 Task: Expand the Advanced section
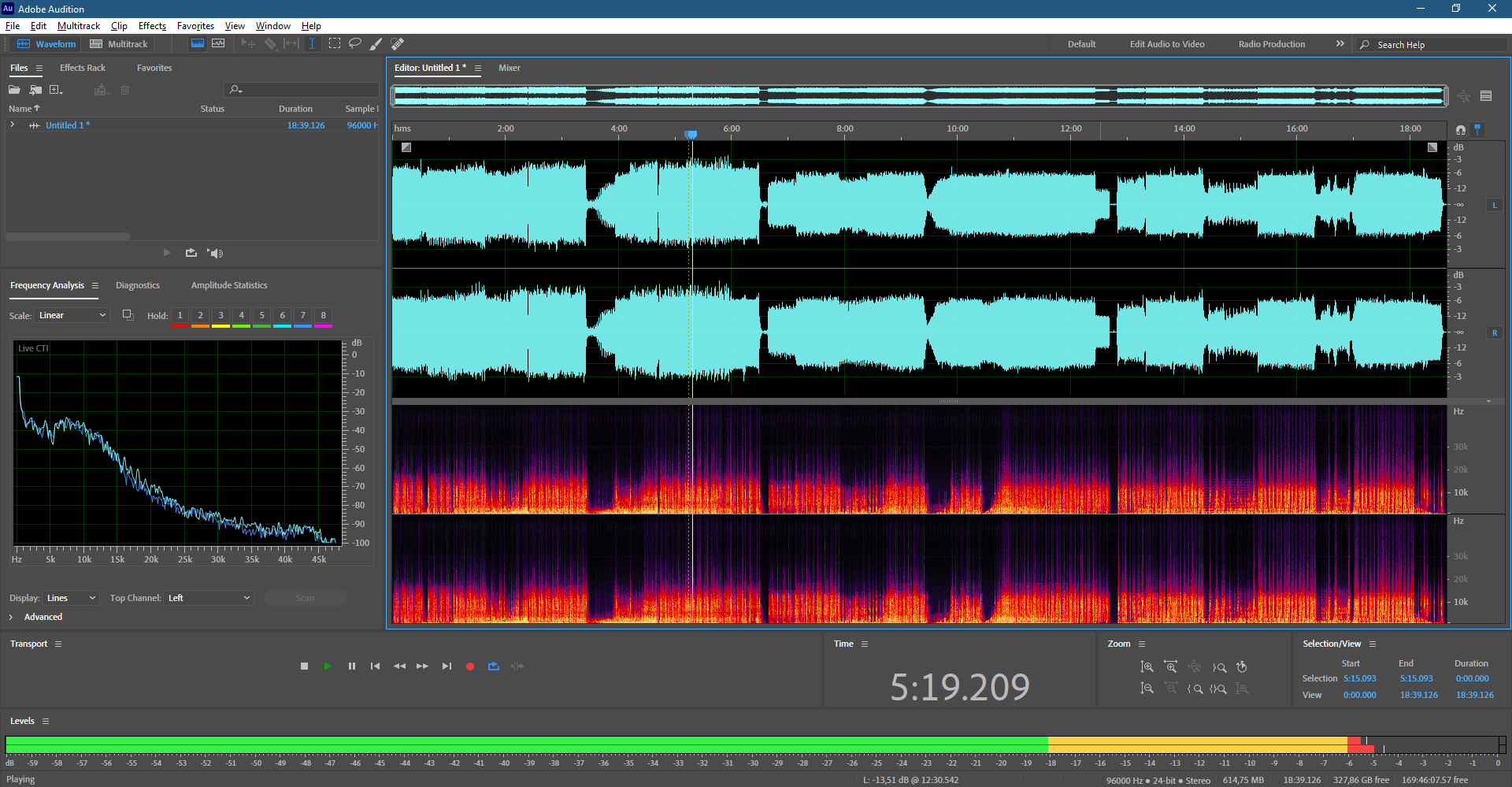coord(11,617)
